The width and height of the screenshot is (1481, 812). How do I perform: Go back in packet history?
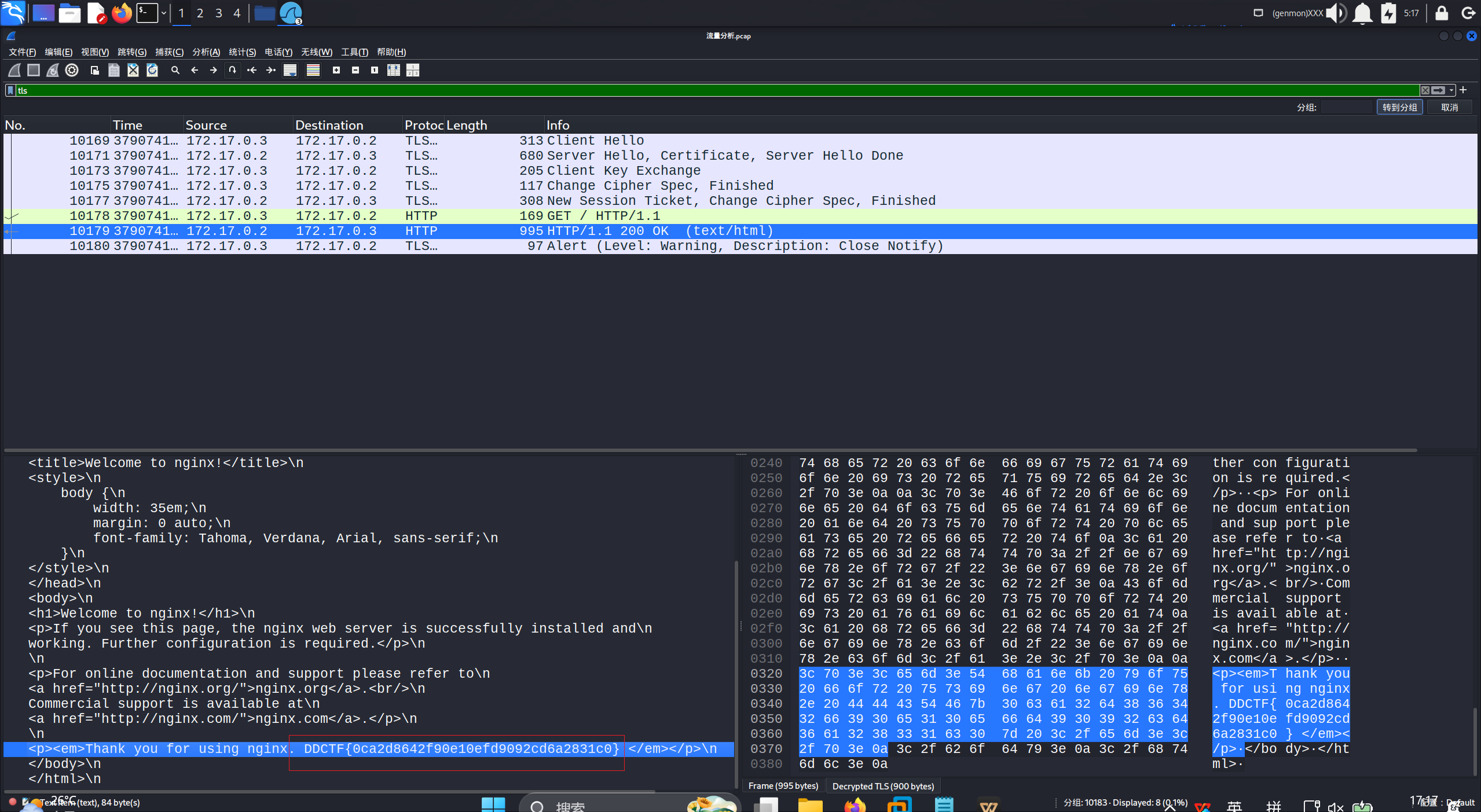click(195, 70)
